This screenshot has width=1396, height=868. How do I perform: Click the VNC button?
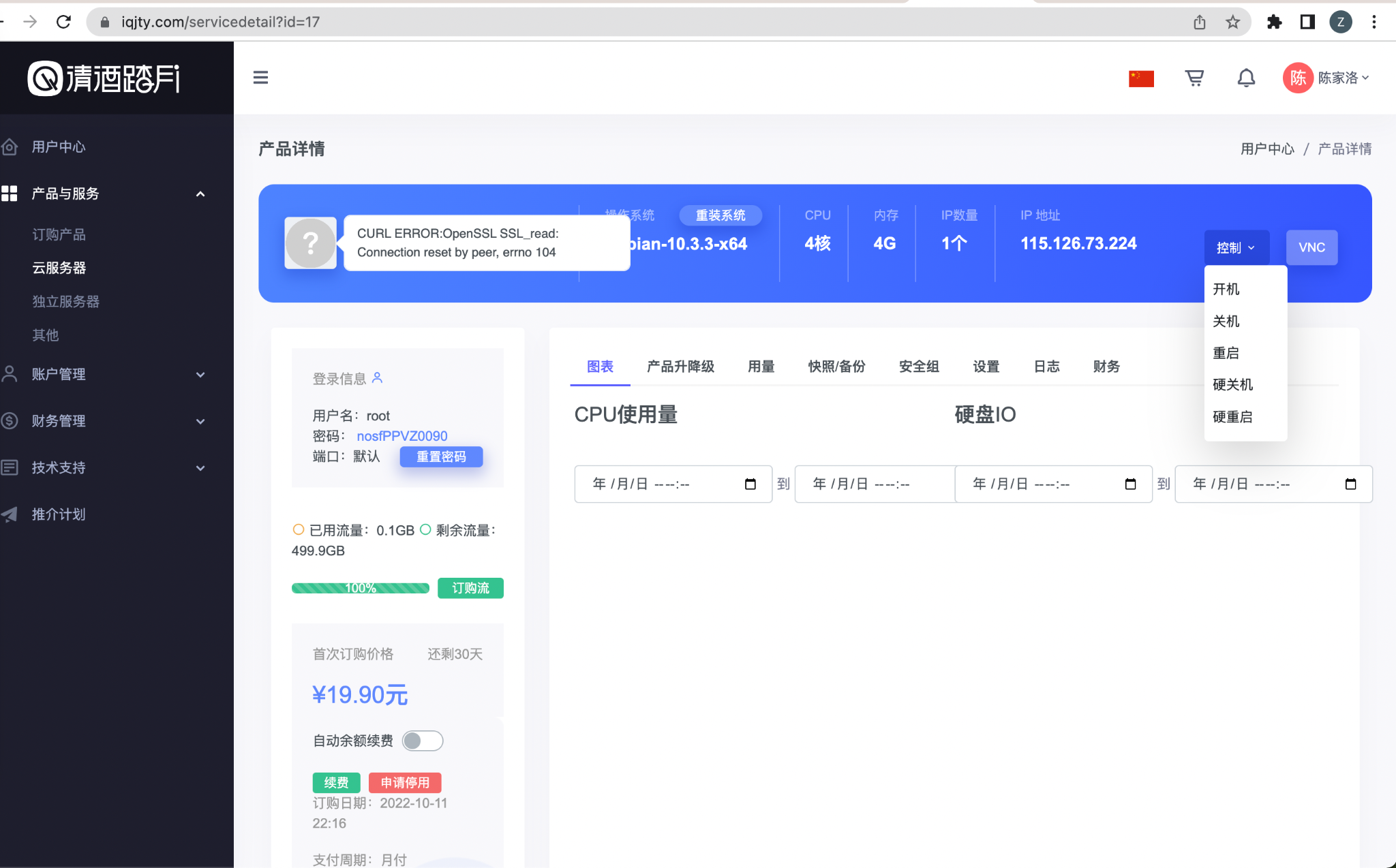coord(1311,247)
